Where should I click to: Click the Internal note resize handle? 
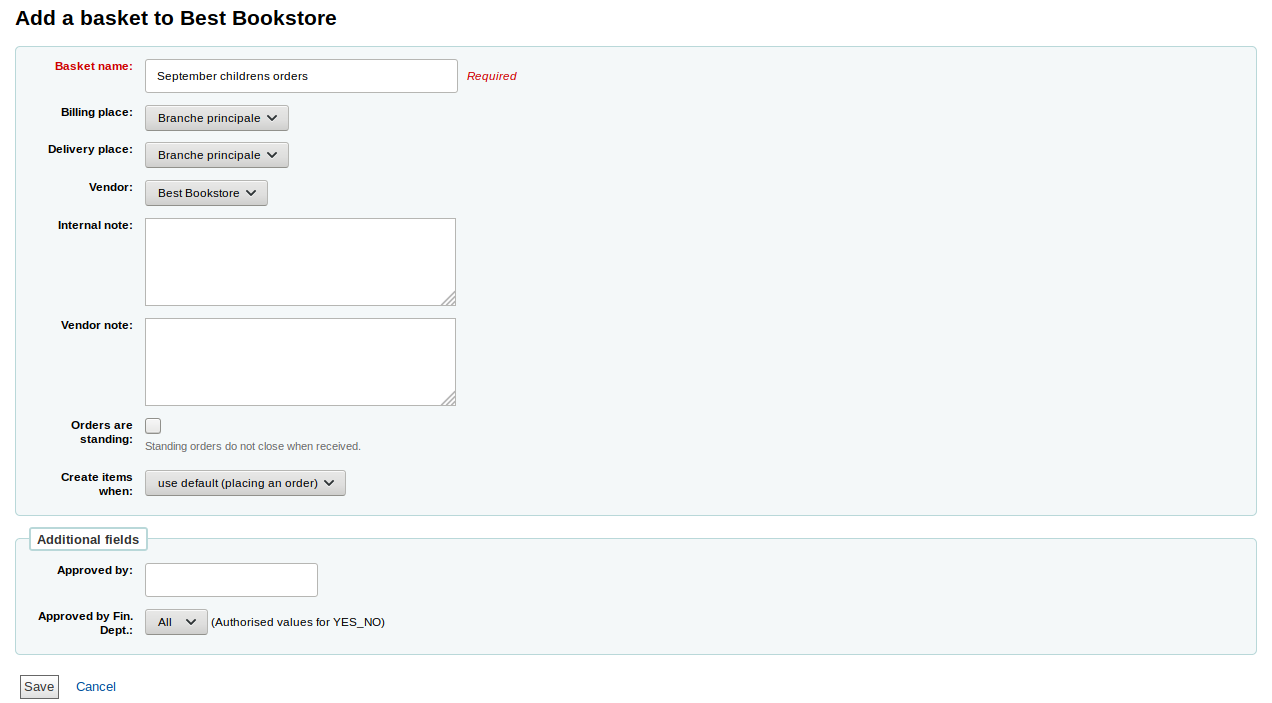[x=449, y=299]
